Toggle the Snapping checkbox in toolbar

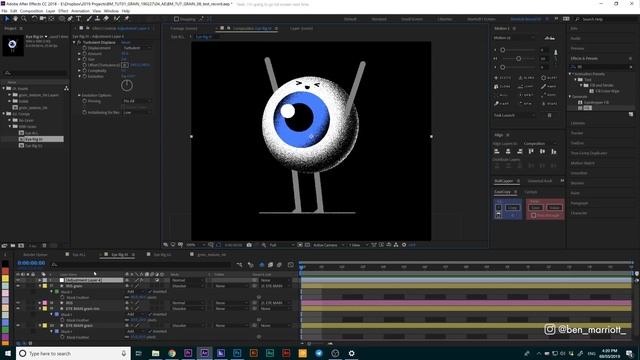(176, 19)
